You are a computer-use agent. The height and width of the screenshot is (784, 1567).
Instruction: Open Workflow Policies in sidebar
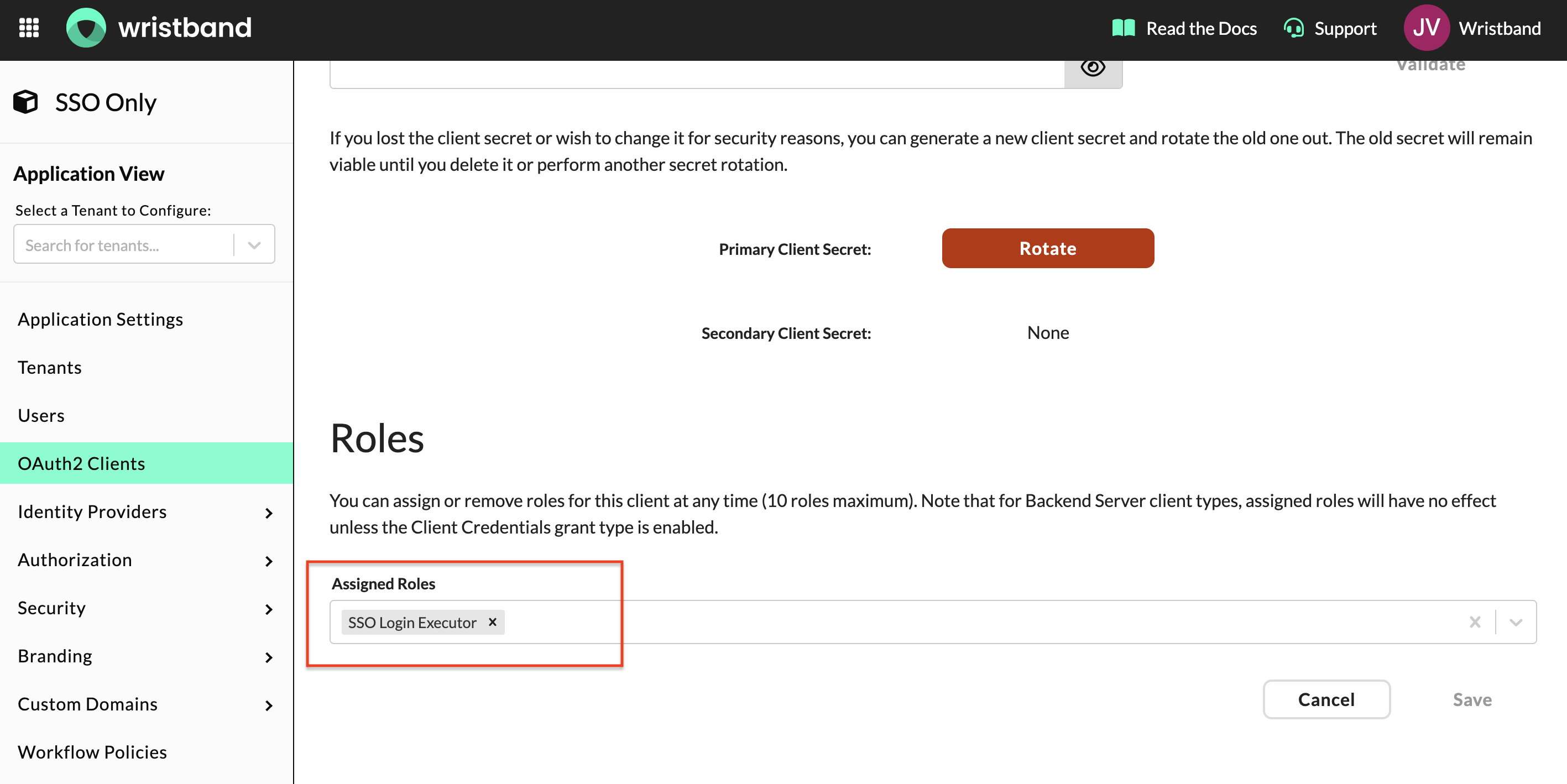92,752
